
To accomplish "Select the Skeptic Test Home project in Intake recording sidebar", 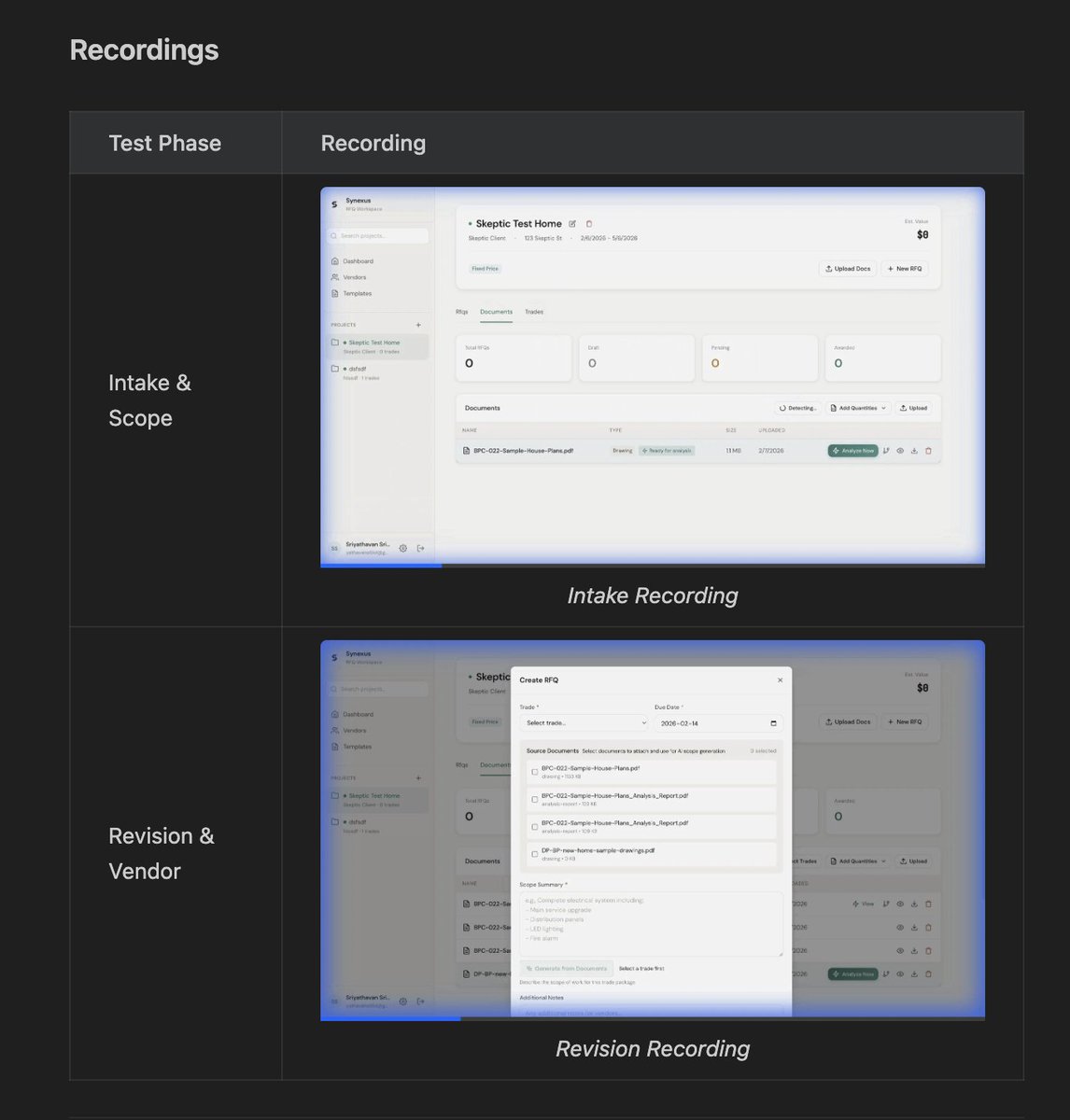I will [x=379, y=346].
